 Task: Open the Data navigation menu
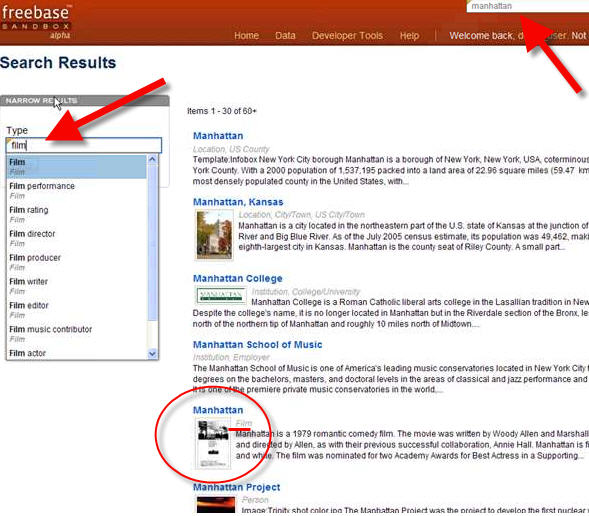pos(285,36)
